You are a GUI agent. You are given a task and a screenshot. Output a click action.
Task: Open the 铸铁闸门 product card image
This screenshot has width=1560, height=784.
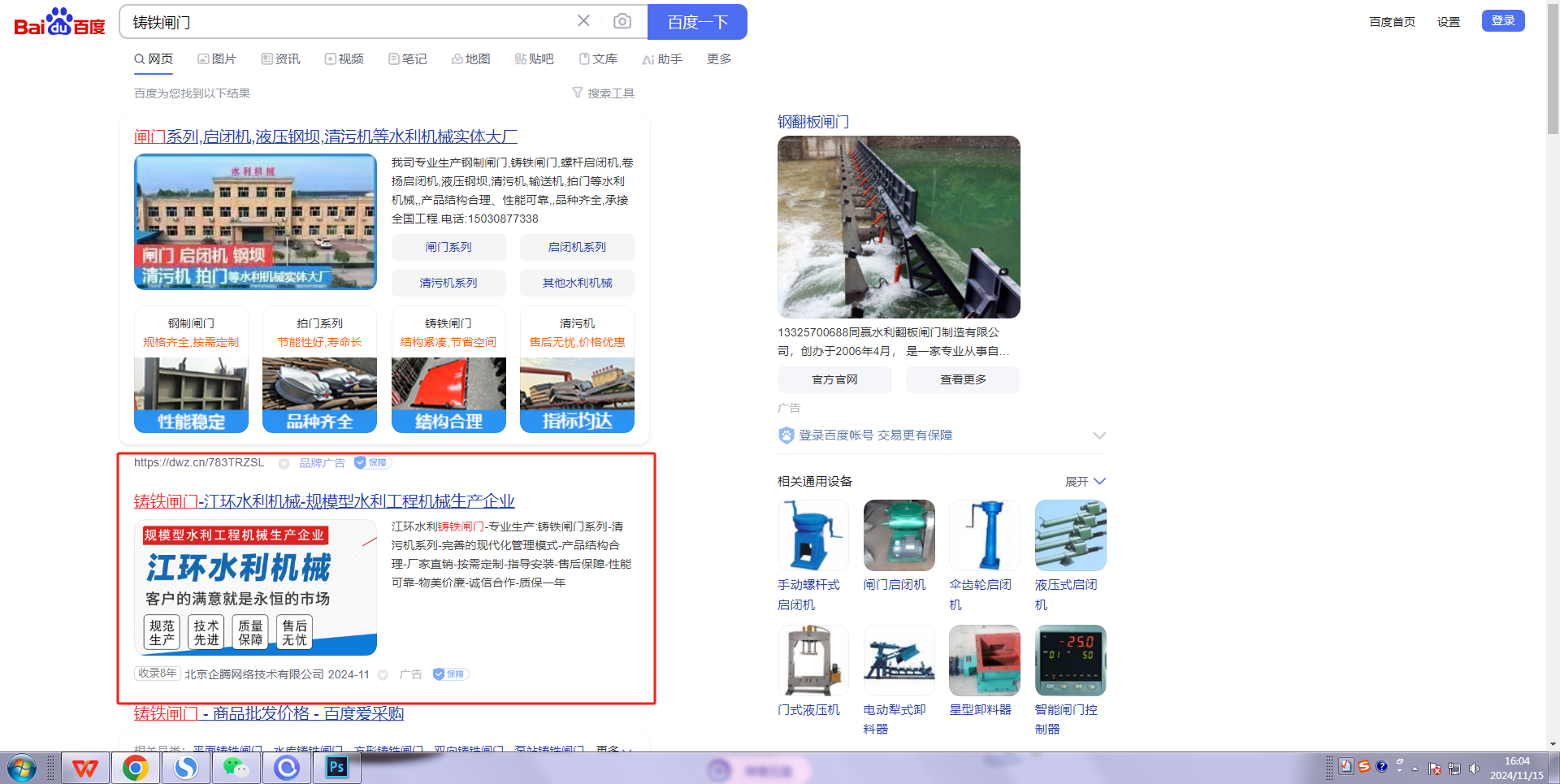448,395
